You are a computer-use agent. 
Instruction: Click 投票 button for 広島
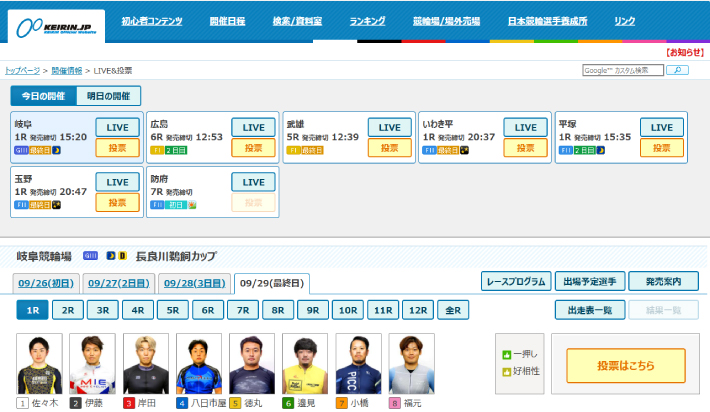click(254, 148)
